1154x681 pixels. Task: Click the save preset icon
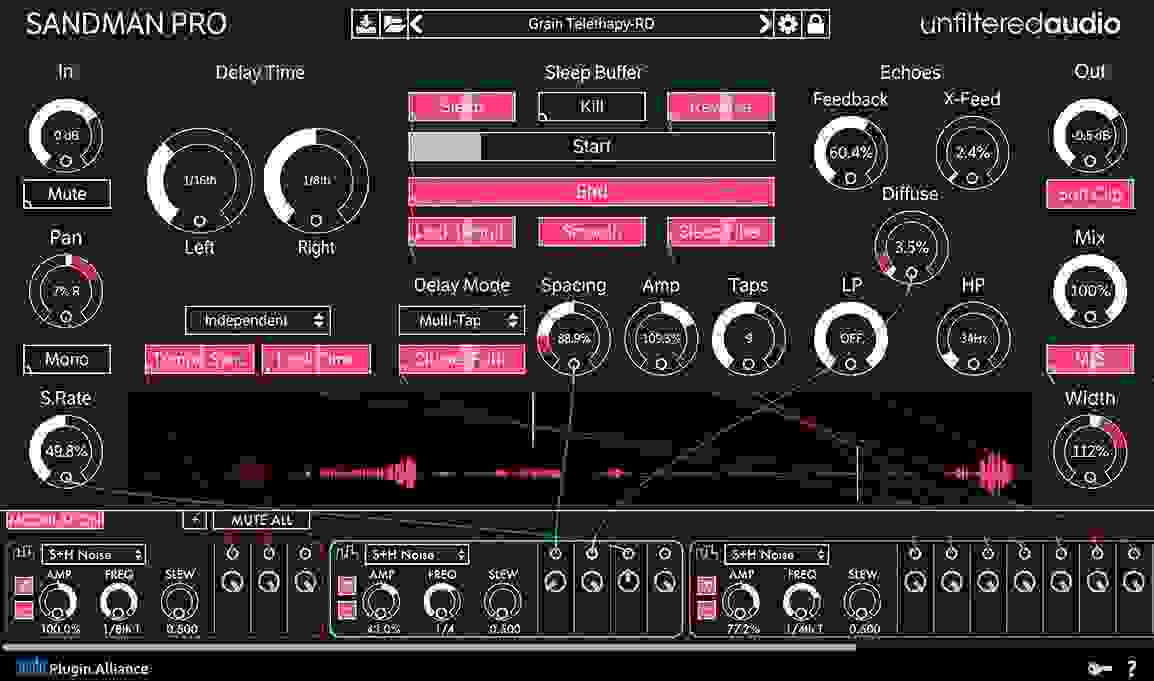coord(368,22)
